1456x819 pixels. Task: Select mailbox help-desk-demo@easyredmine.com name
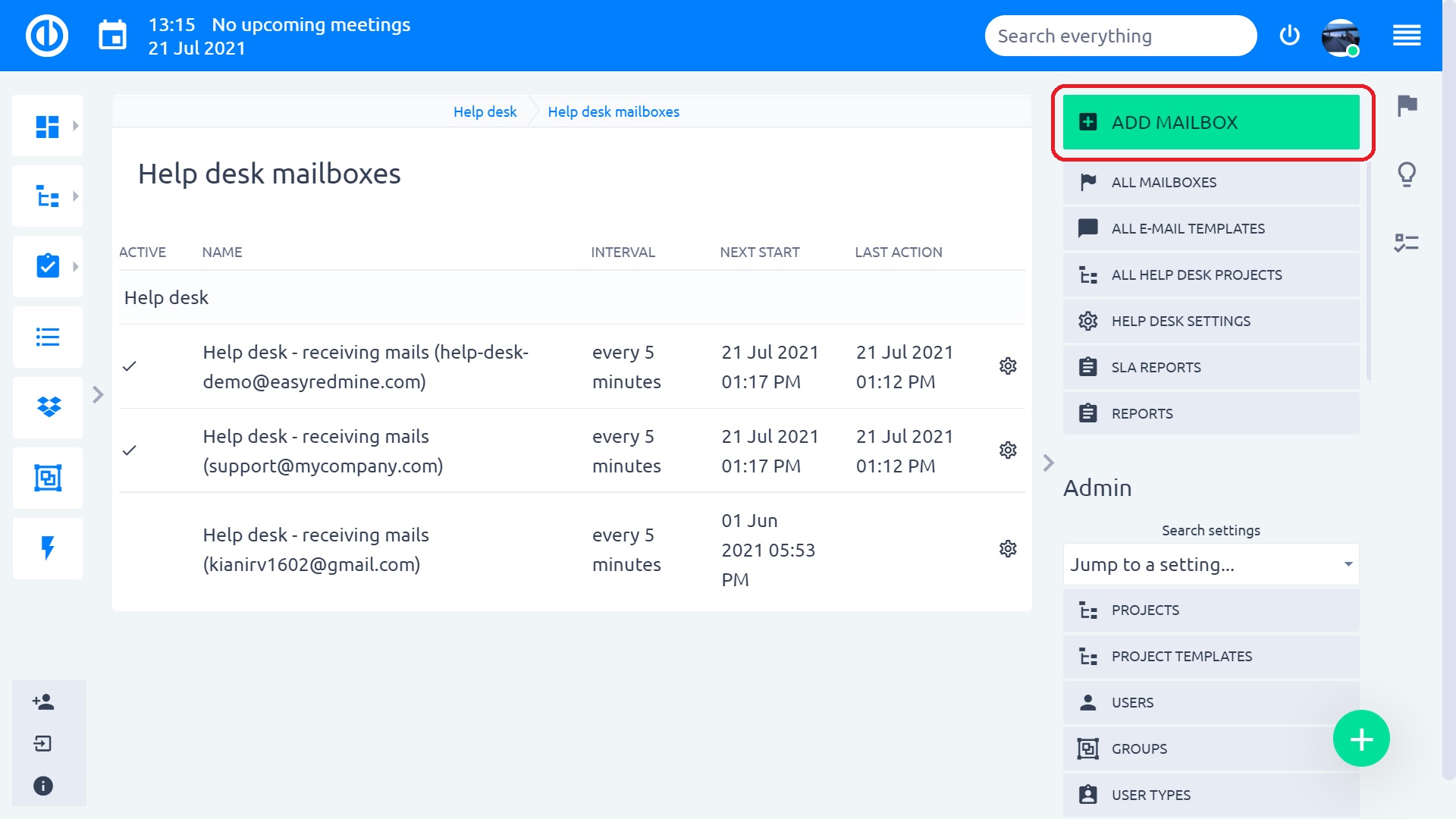tap(366, 367)
